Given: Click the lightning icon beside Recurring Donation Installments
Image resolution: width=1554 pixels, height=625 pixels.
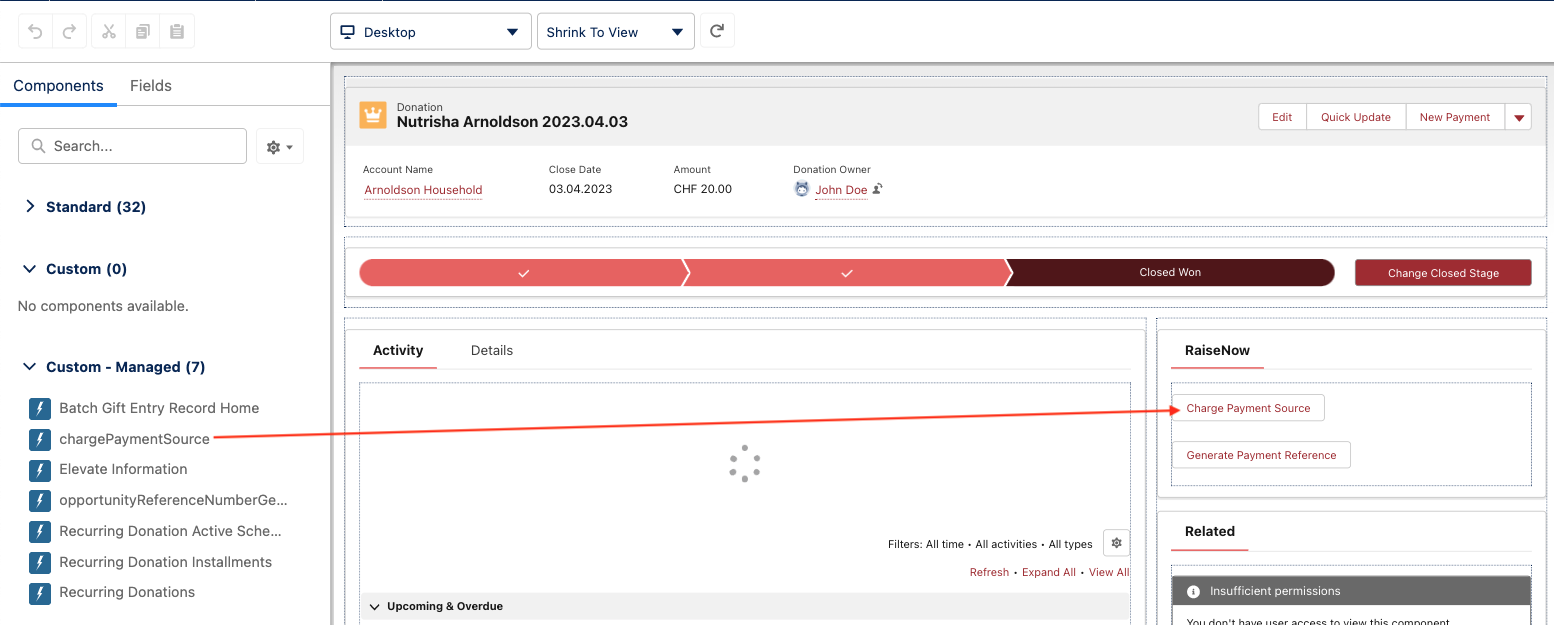Looking at the screenshot, I should 40,562.
